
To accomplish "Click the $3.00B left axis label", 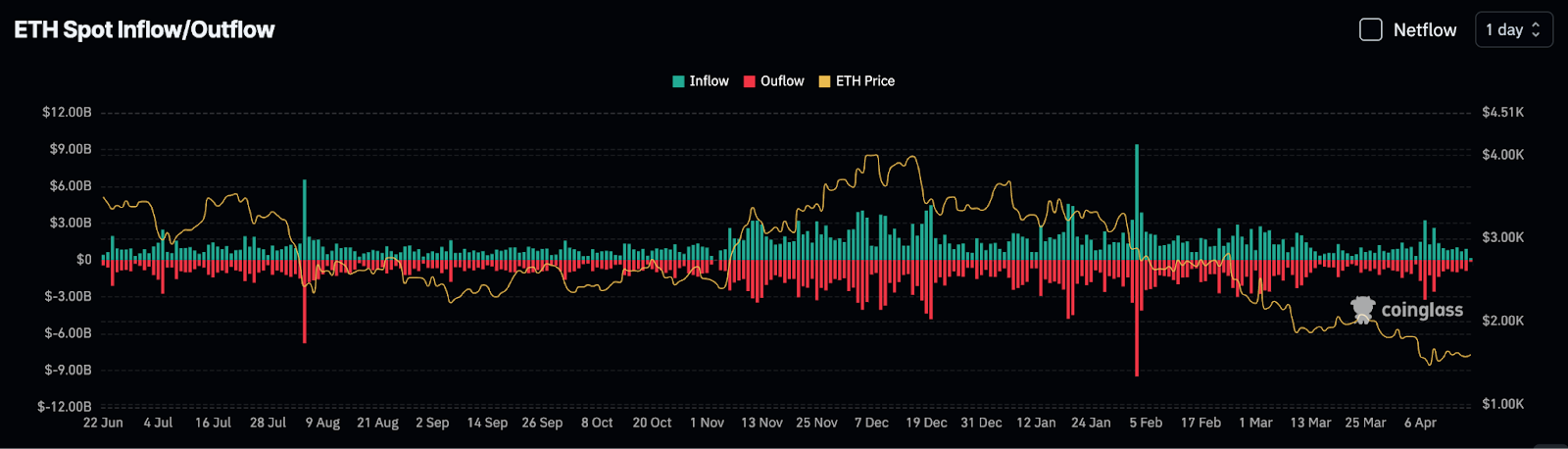I will pos(71,223).
